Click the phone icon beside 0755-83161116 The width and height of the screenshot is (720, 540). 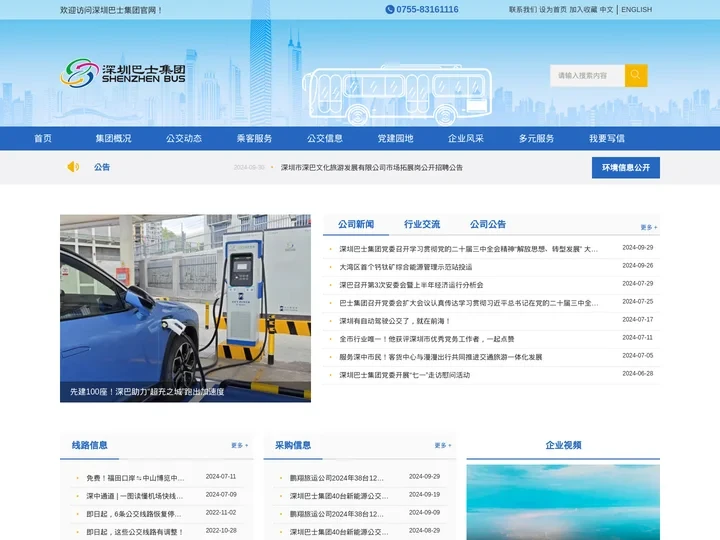pos(390,10)
